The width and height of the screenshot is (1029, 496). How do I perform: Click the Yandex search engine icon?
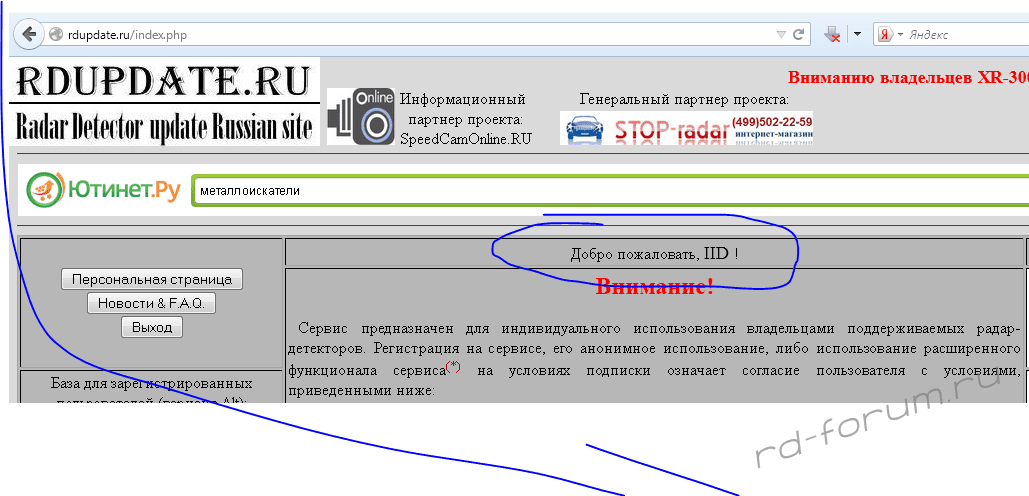(x=885, y=34)
